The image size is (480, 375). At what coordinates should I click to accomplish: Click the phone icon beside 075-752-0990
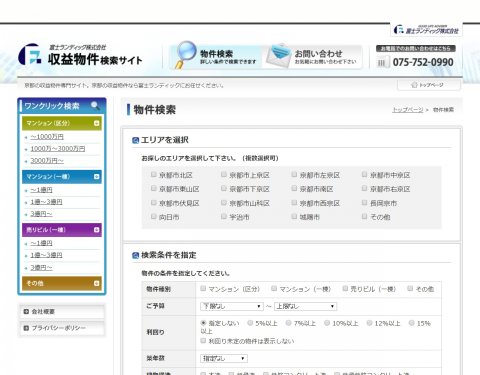click(383, 62)
